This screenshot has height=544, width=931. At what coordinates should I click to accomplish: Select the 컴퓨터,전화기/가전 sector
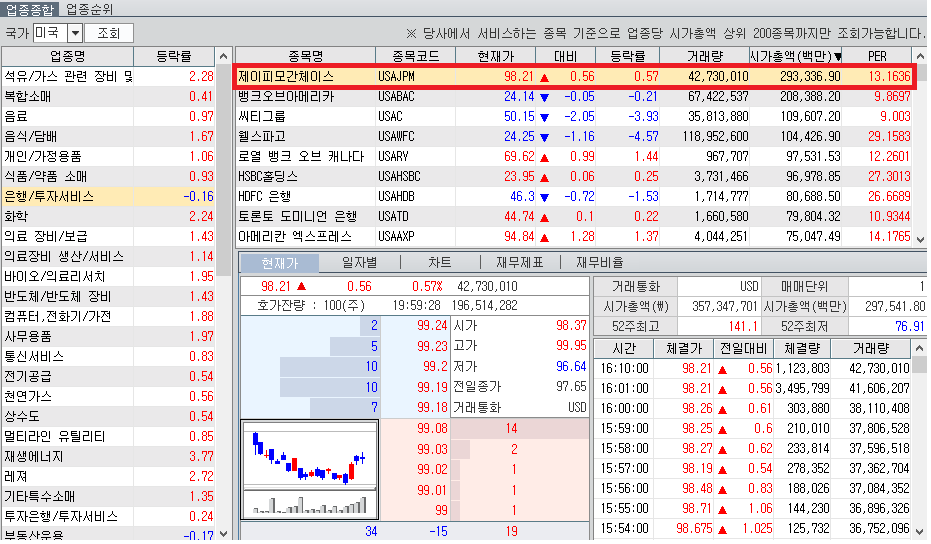pyautogui.click(x=109, y=317)
